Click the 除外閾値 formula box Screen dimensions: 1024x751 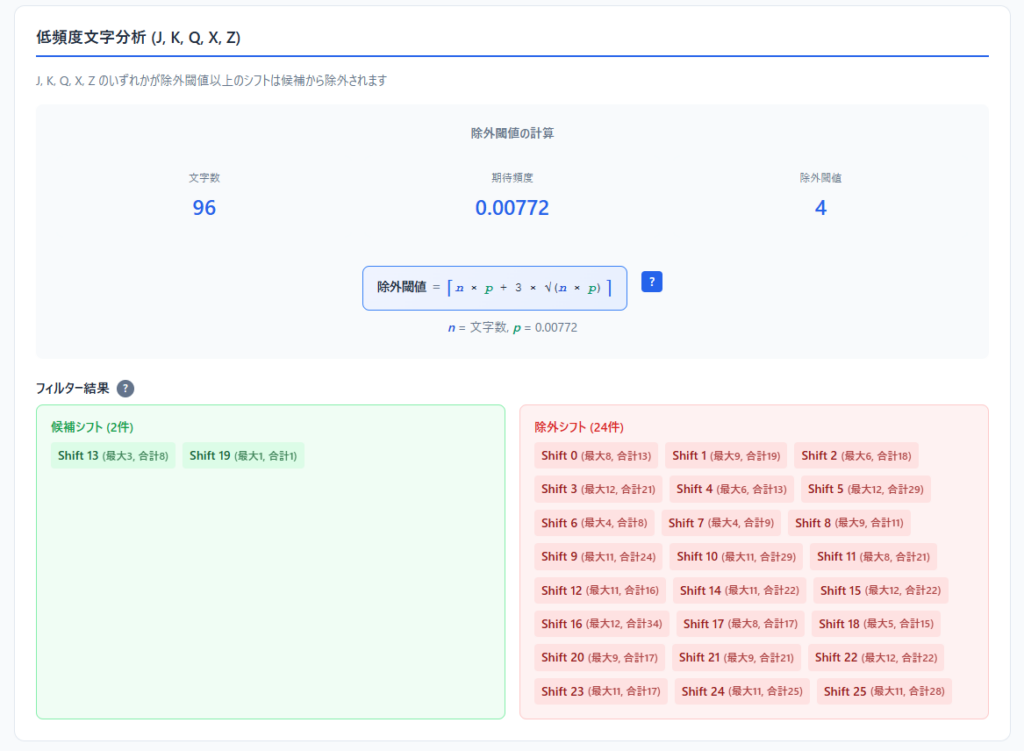click(494, 288)
